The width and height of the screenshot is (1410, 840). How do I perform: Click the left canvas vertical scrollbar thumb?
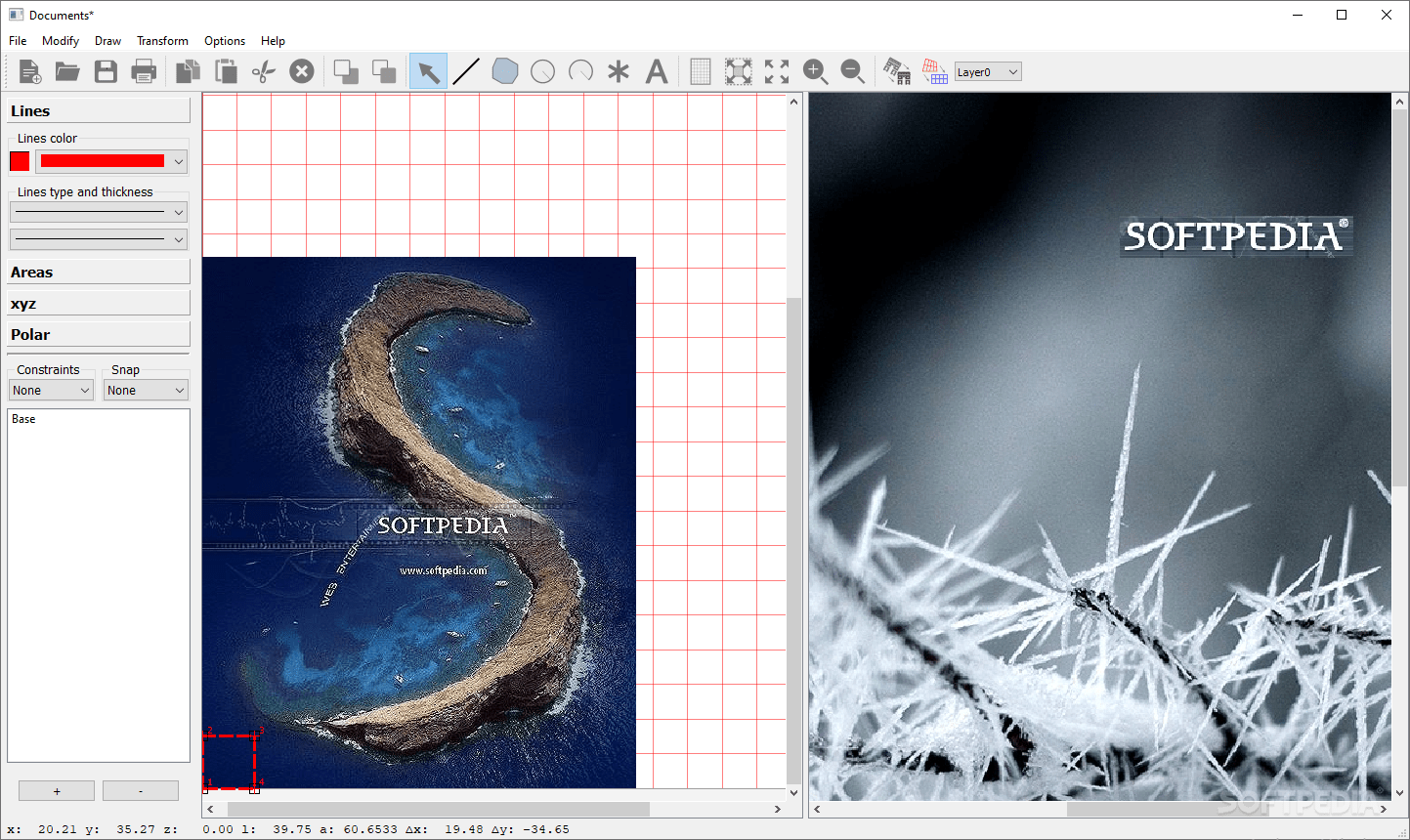click(794, 540)
